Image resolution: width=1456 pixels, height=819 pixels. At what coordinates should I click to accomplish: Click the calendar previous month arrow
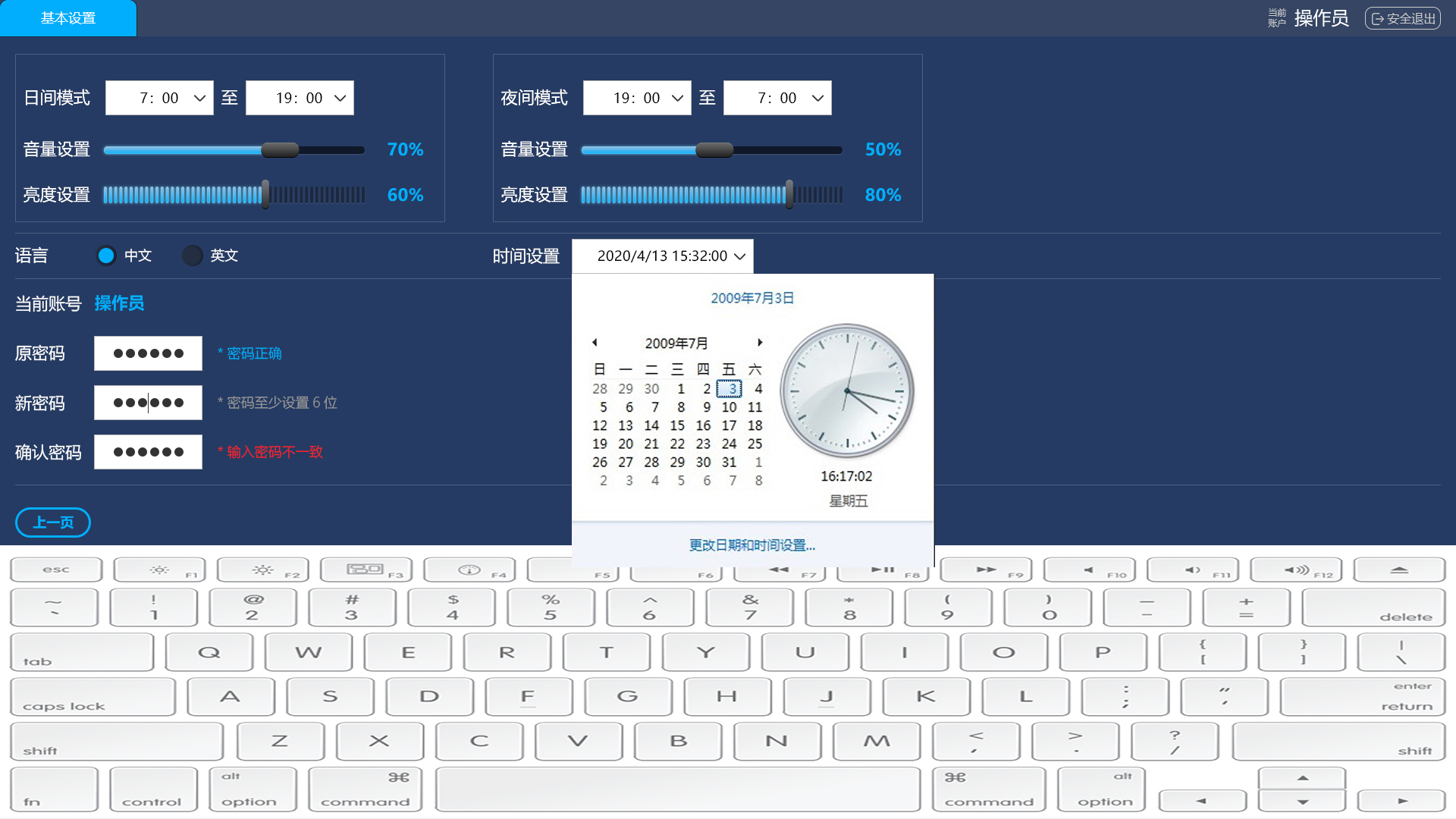(595, 343)
